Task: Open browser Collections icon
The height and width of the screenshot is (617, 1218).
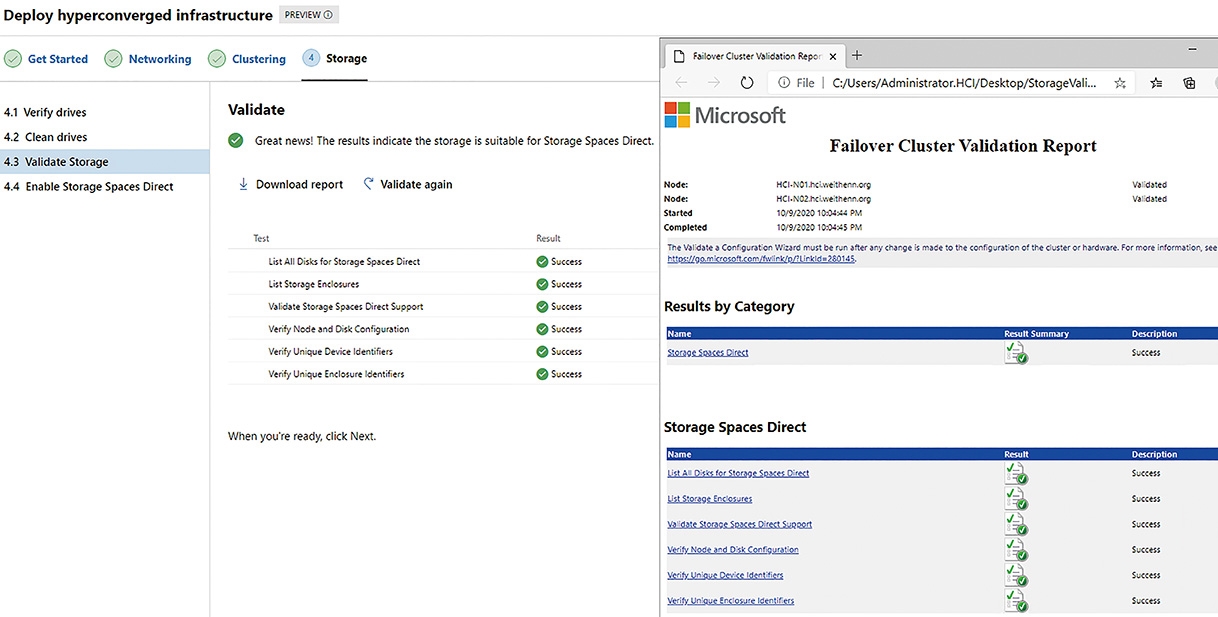Action: coord(1189,83)
